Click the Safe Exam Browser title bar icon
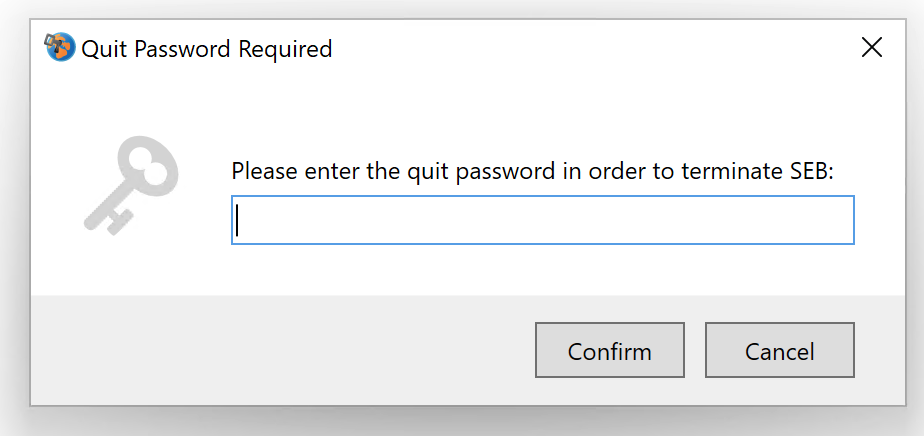924x436 pixels. click(x=60, y=48)
